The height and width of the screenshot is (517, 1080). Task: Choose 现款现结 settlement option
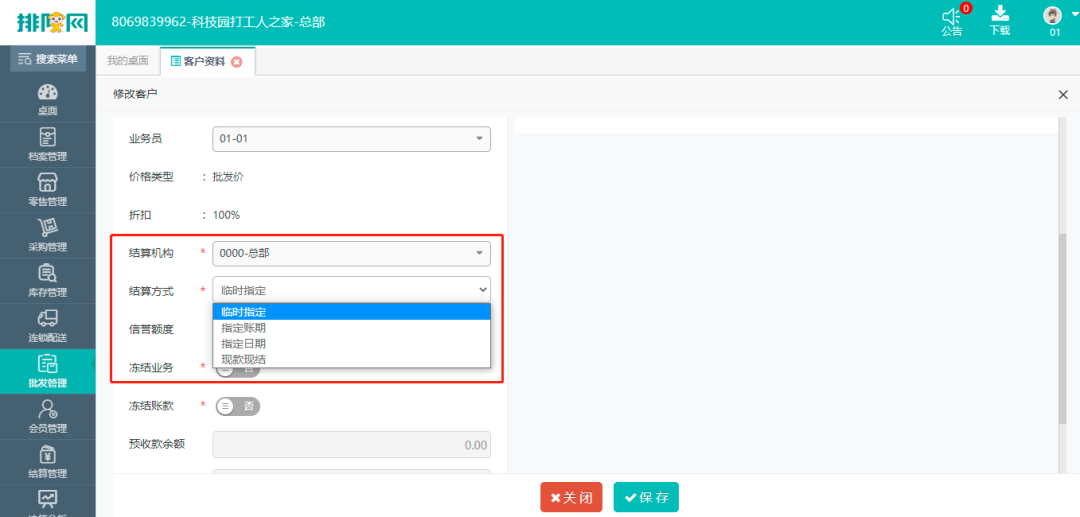coord(244,359)
